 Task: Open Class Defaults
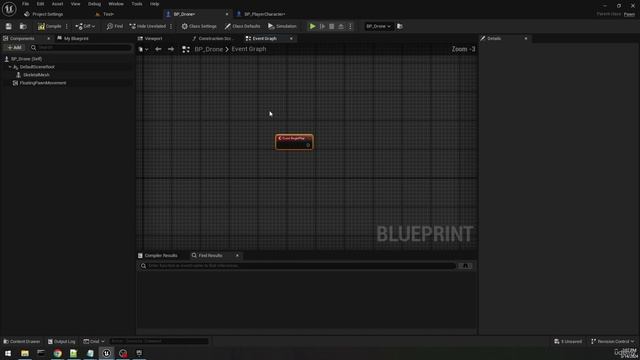pyautogui.click(x=242, y=26)
